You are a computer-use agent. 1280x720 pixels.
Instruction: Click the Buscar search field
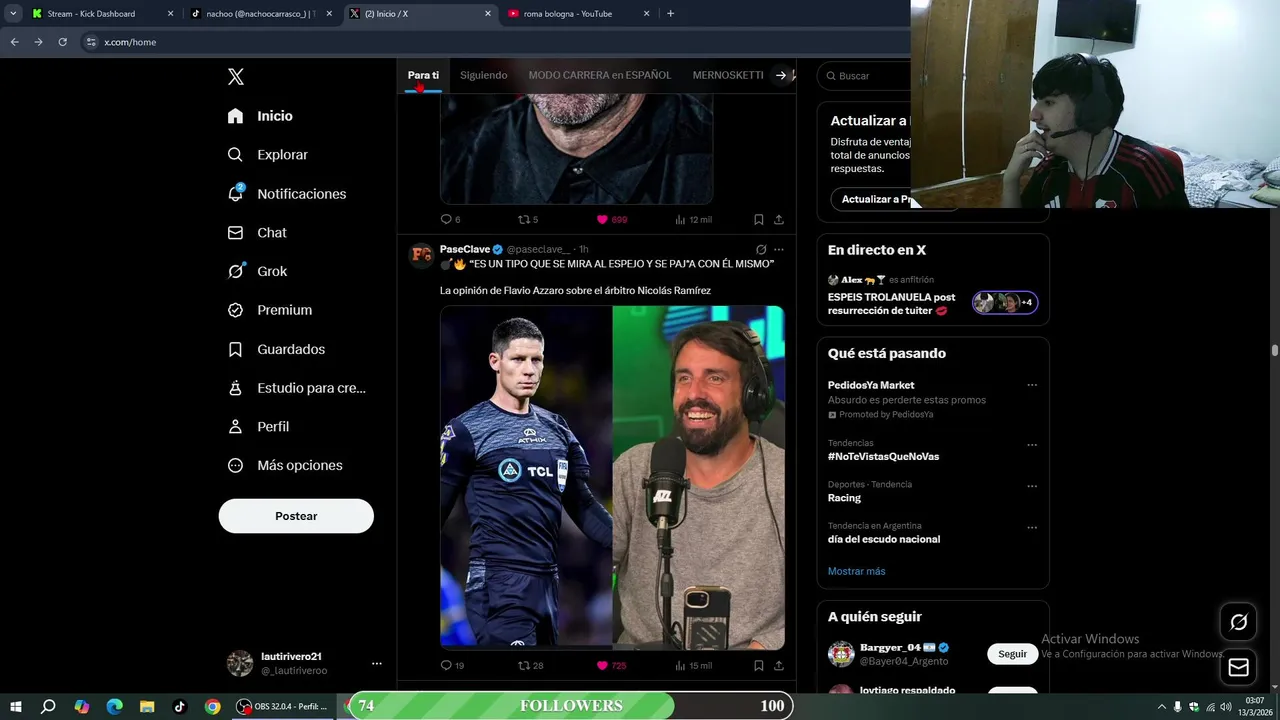866,76
